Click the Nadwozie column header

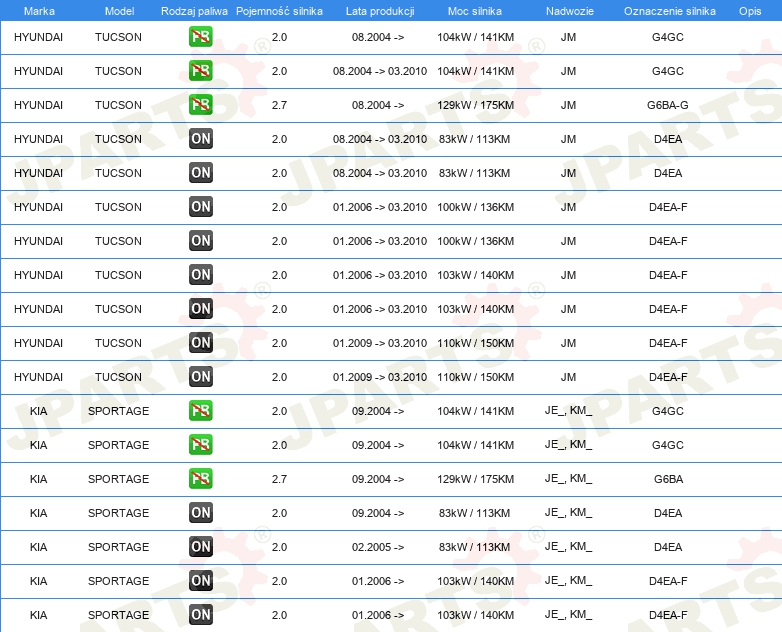point(570,11)
